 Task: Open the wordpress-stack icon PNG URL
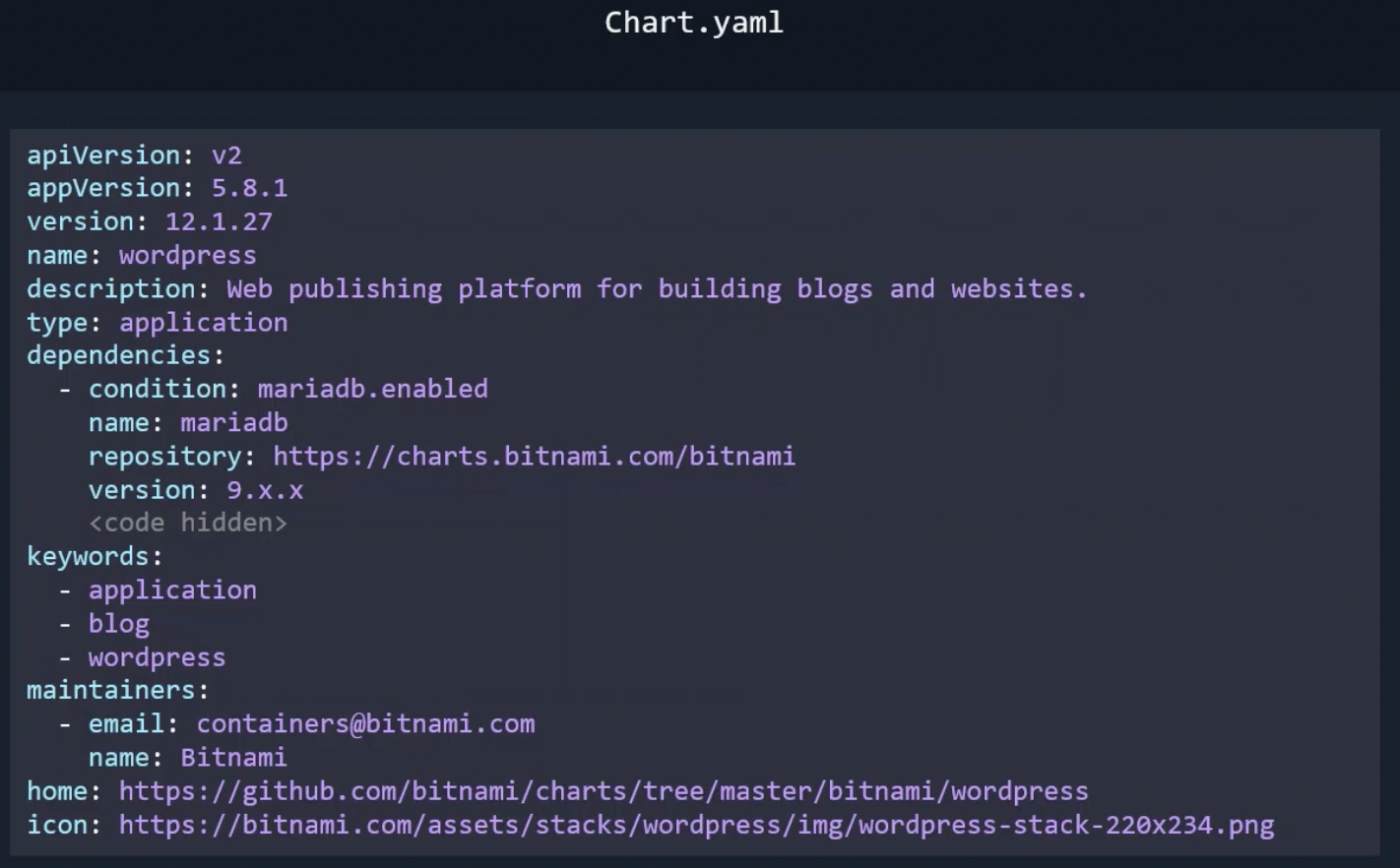click(696, 824)
